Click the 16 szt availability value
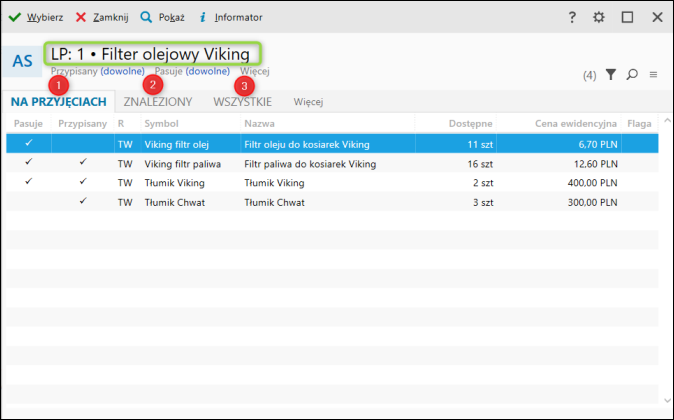The height and width of the screenshot is (420, 674). (x=480, y=164)
